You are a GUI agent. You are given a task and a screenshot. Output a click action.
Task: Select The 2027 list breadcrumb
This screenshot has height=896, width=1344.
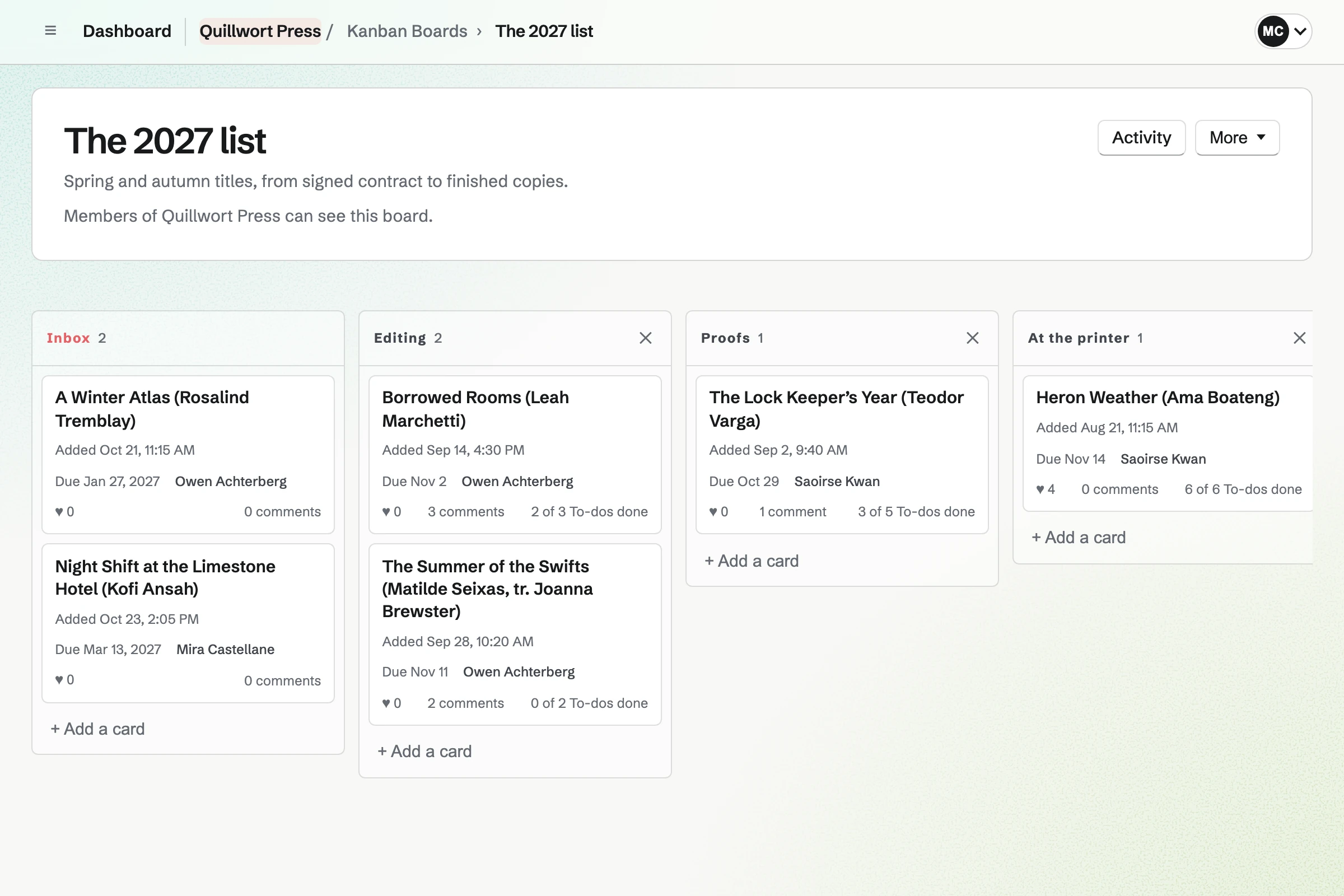(544, 31)
